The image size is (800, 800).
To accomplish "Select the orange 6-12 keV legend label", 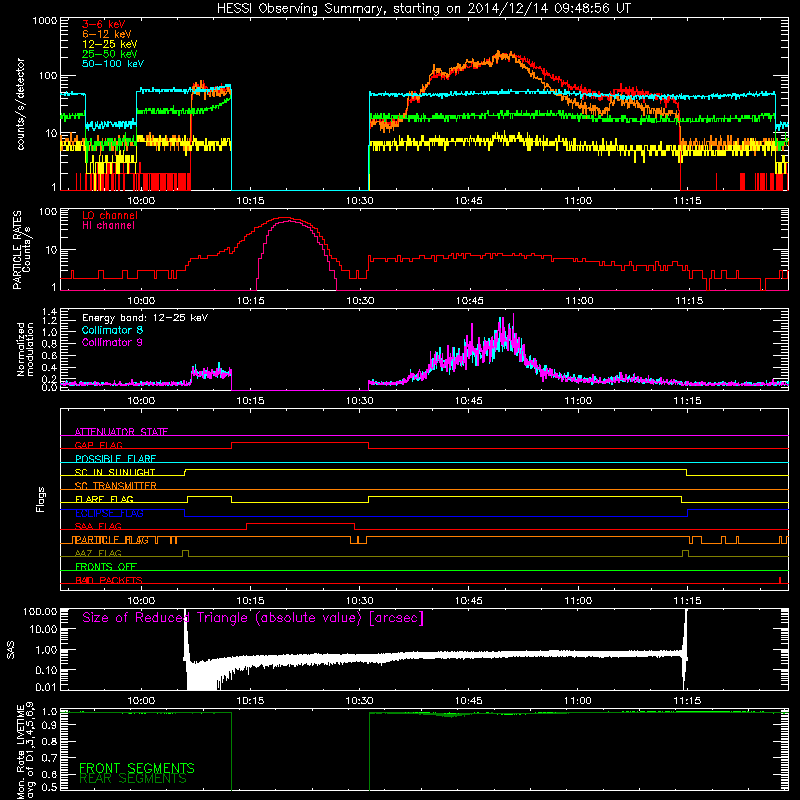I will [x=107, y=34].
